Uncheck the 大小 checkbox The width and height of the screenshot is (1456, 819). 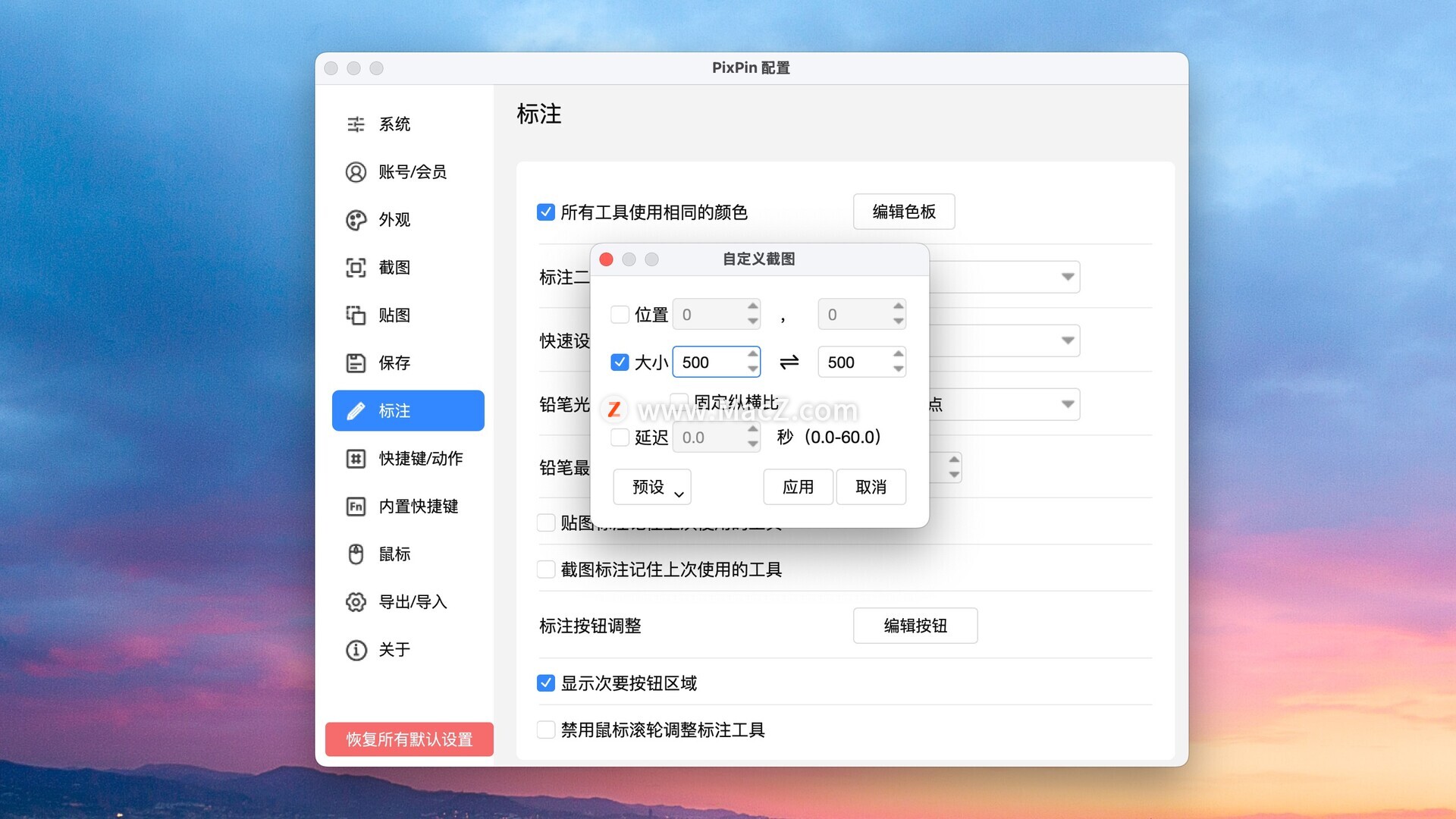click(620, 362)
